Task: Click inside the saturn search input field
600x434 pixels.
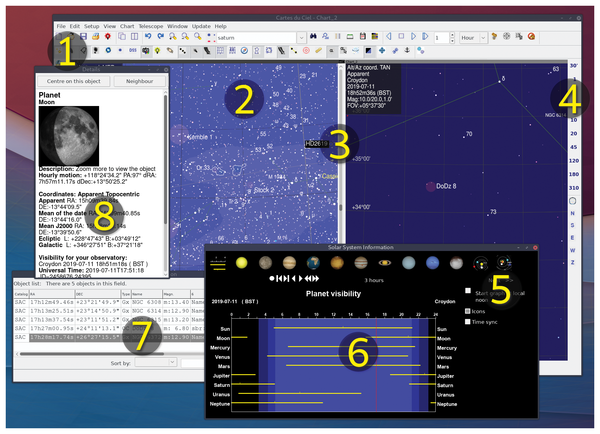Action: 256,38
